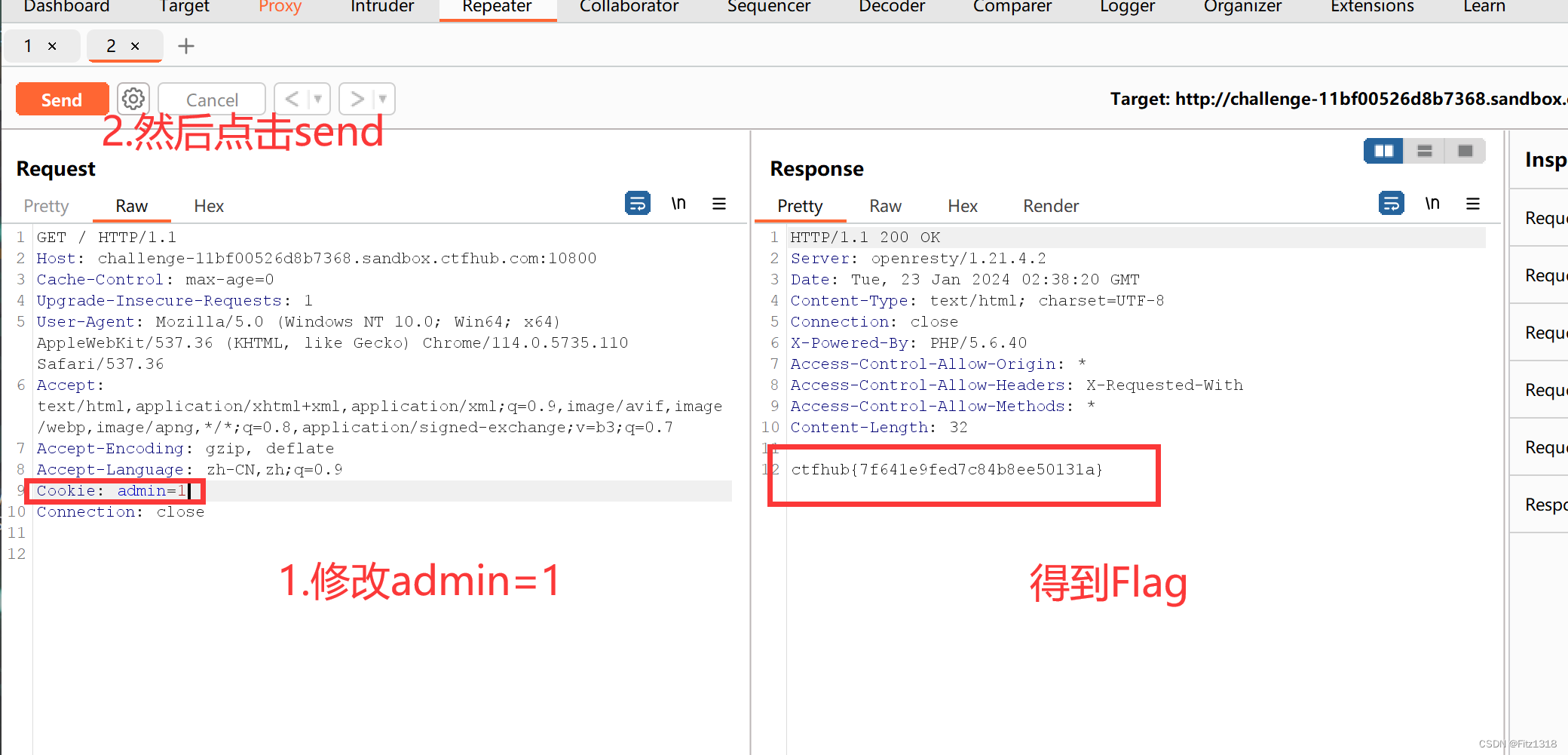Screen dimensions: 1568x755
Task: Go to next request with forward arrow
Action: coord(357,99)
